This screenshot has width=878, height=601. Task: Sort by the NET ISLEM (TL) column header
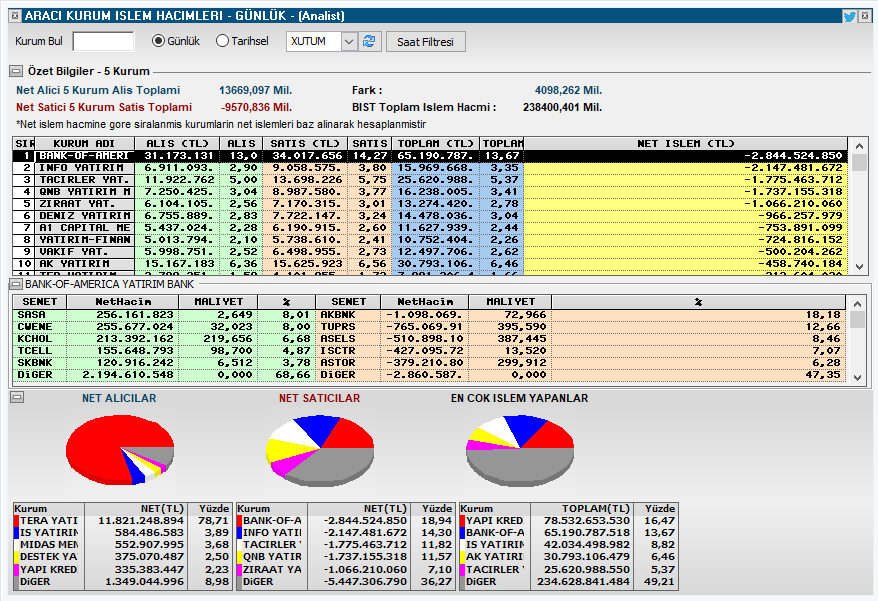coord(685,143)
